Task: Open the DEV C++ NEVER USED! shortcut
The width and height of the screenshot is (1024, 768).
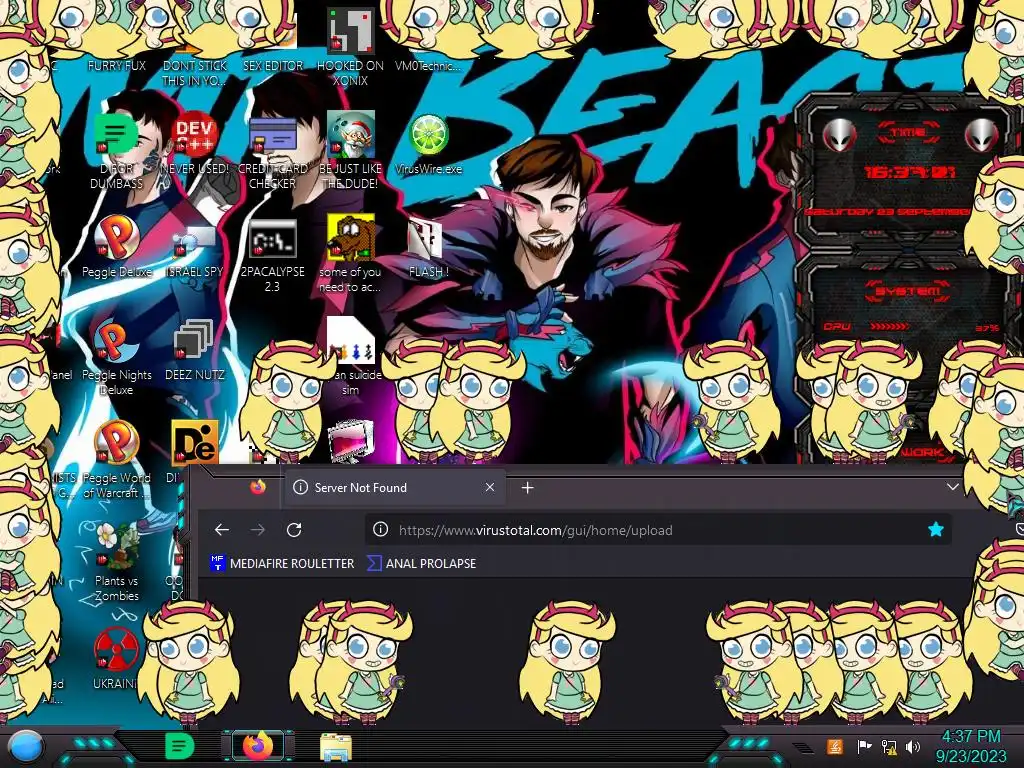Action: click(x=194, y=135)
